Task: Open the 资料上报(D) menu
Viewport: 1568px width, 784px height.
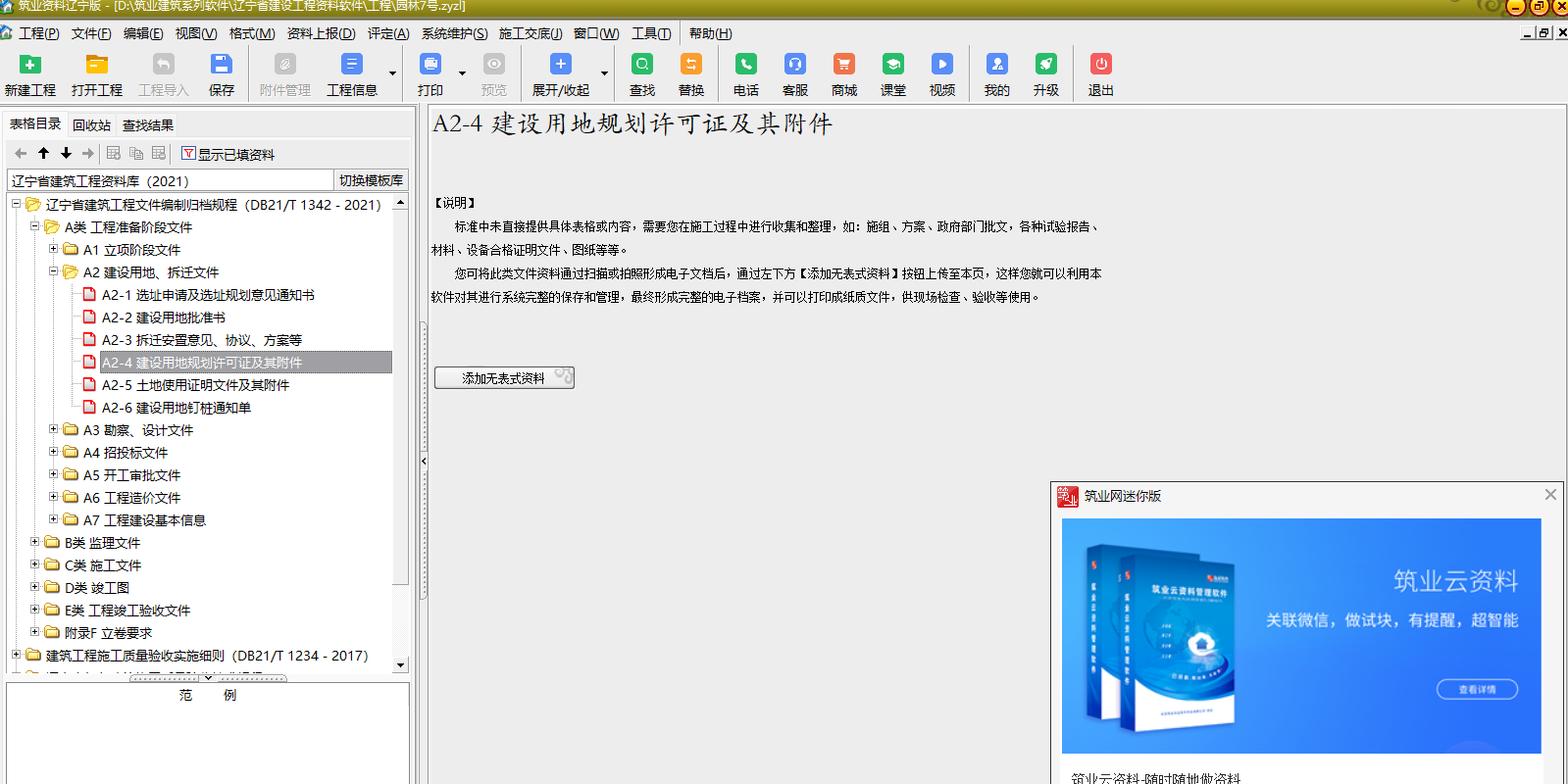Action: pyautogui.click(x=321, y=33)
